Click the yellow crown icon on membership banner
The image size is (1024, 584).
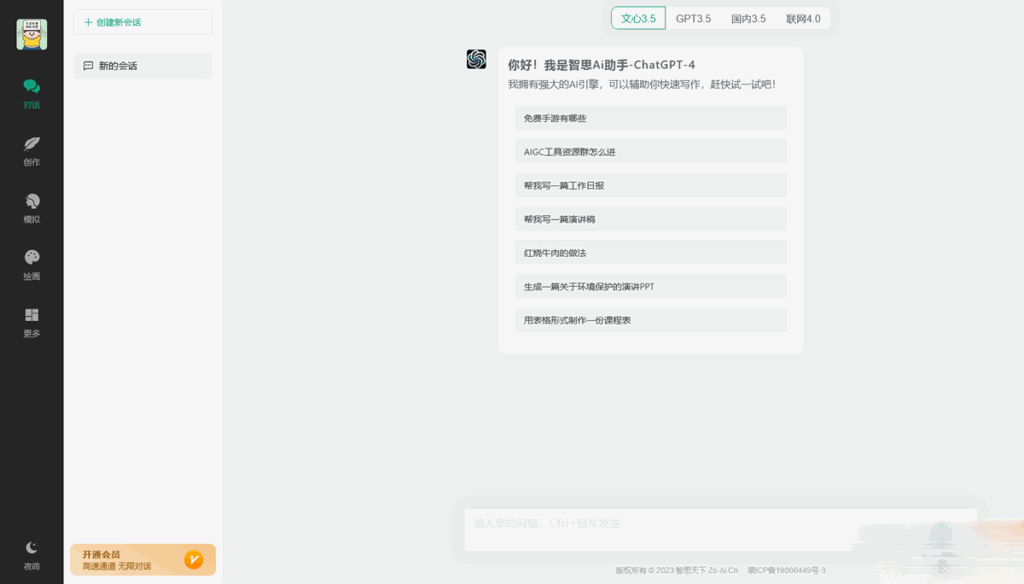(x=196, y=560)
